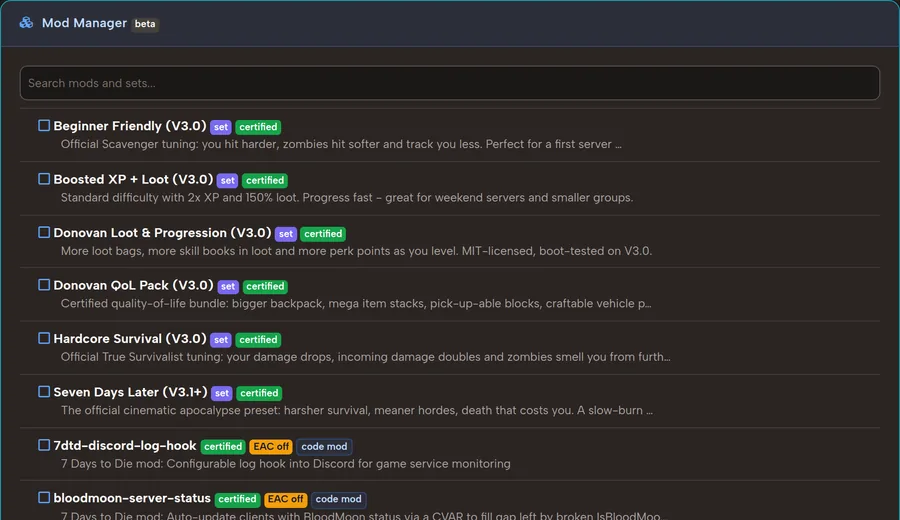The image size is (900, 520).
Task: Click description 'Configurable log hook into Discord'
Action: tap(285, 464)
